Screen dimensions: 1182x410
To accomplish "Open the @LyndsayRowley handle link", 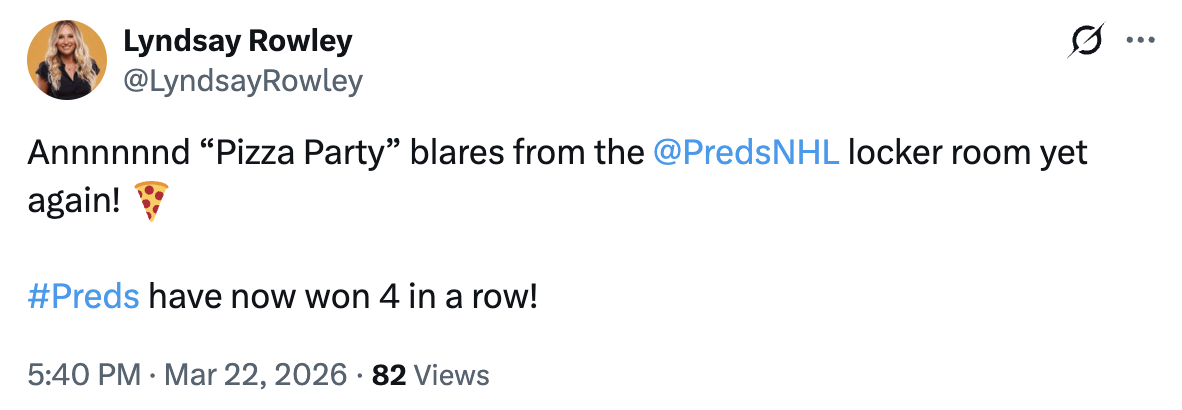I will 241,81.
